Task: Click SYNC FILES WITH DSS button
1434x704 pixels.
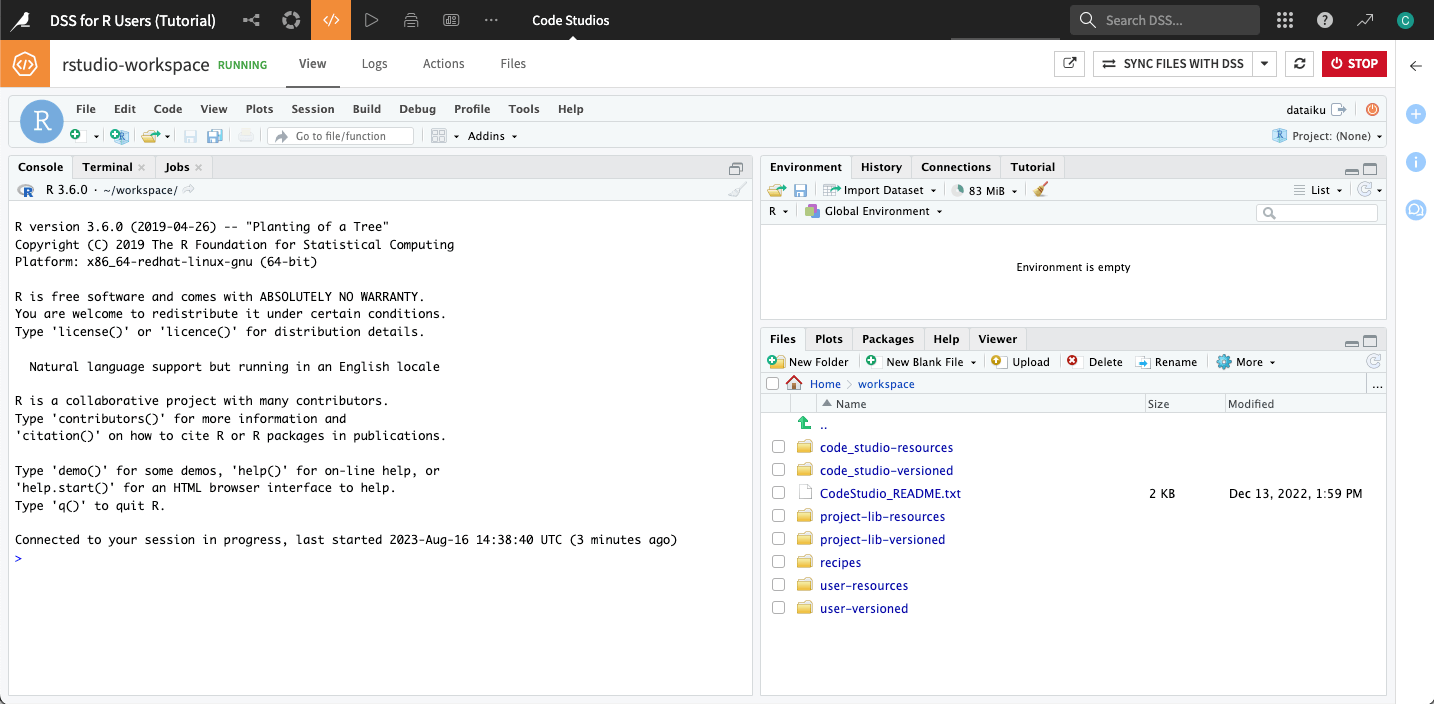Action: (1173, 63)
